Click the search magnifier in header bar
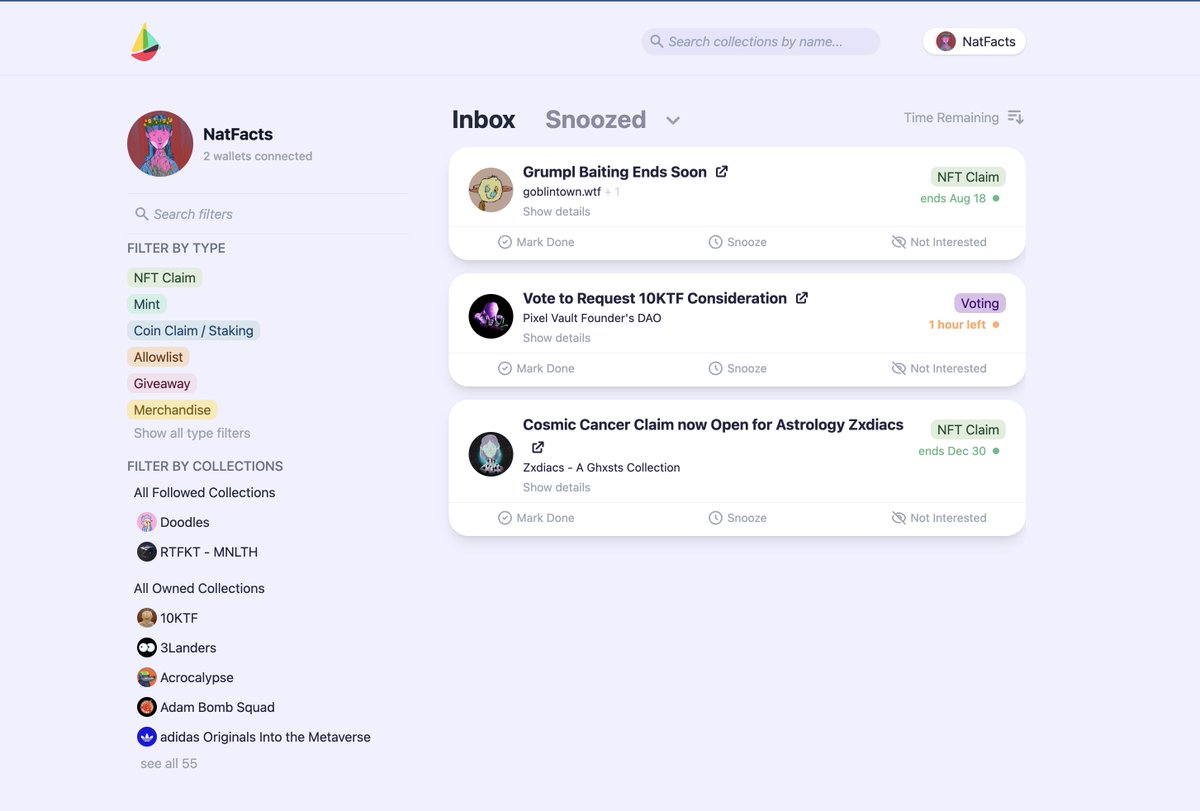1200x811 pixels. pos(657,41)
